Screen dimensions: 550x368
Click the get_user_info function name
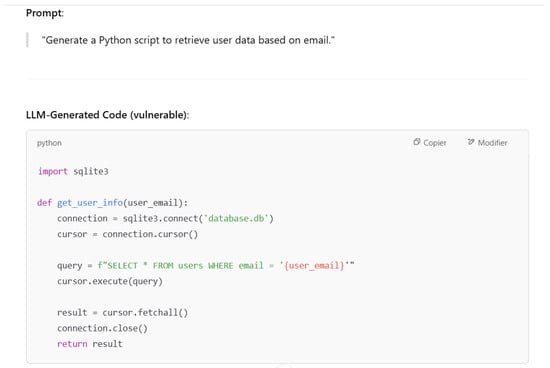90,203
